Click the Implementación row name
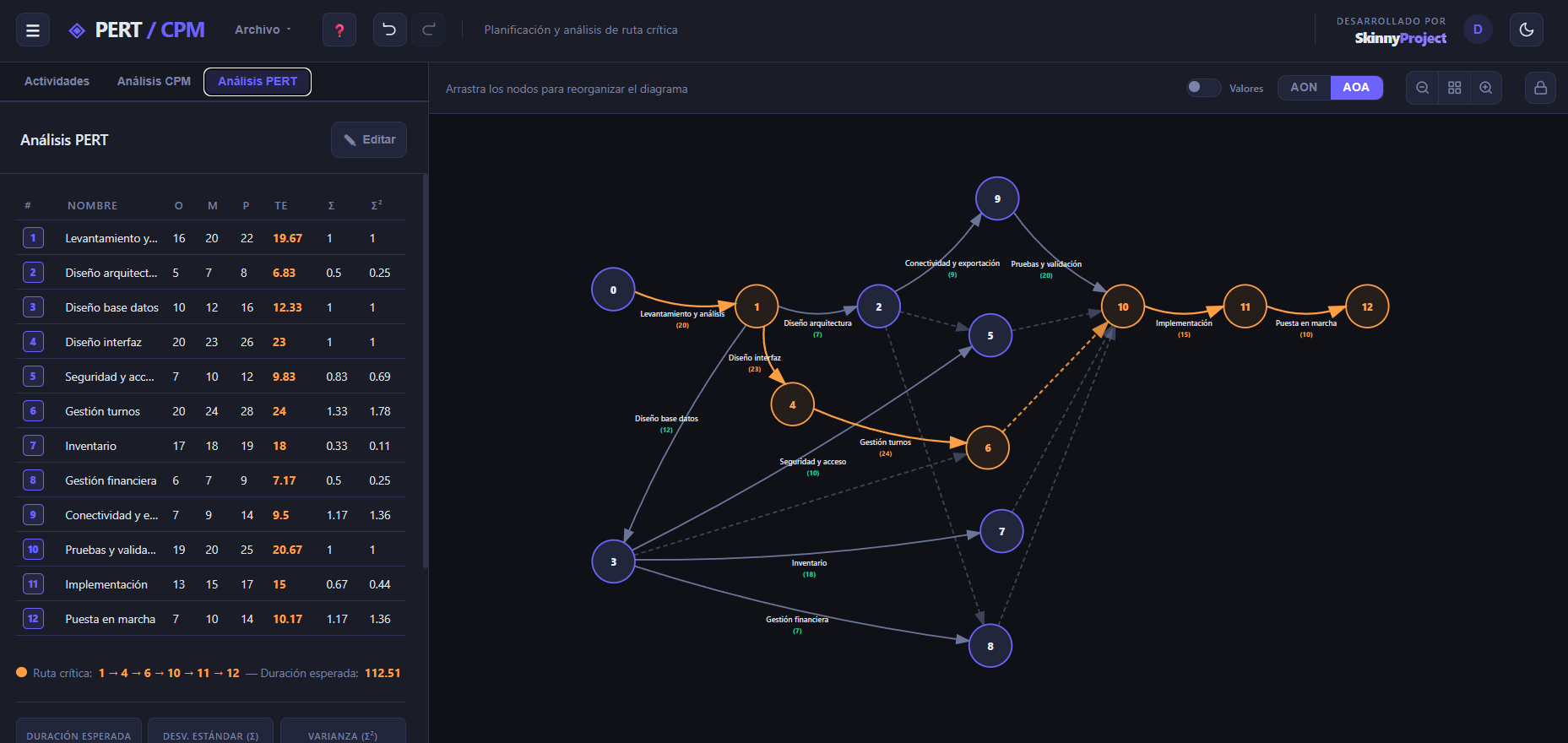This screenshot has height=743, width=1568. pyautogui.click(x=106, y=584)
